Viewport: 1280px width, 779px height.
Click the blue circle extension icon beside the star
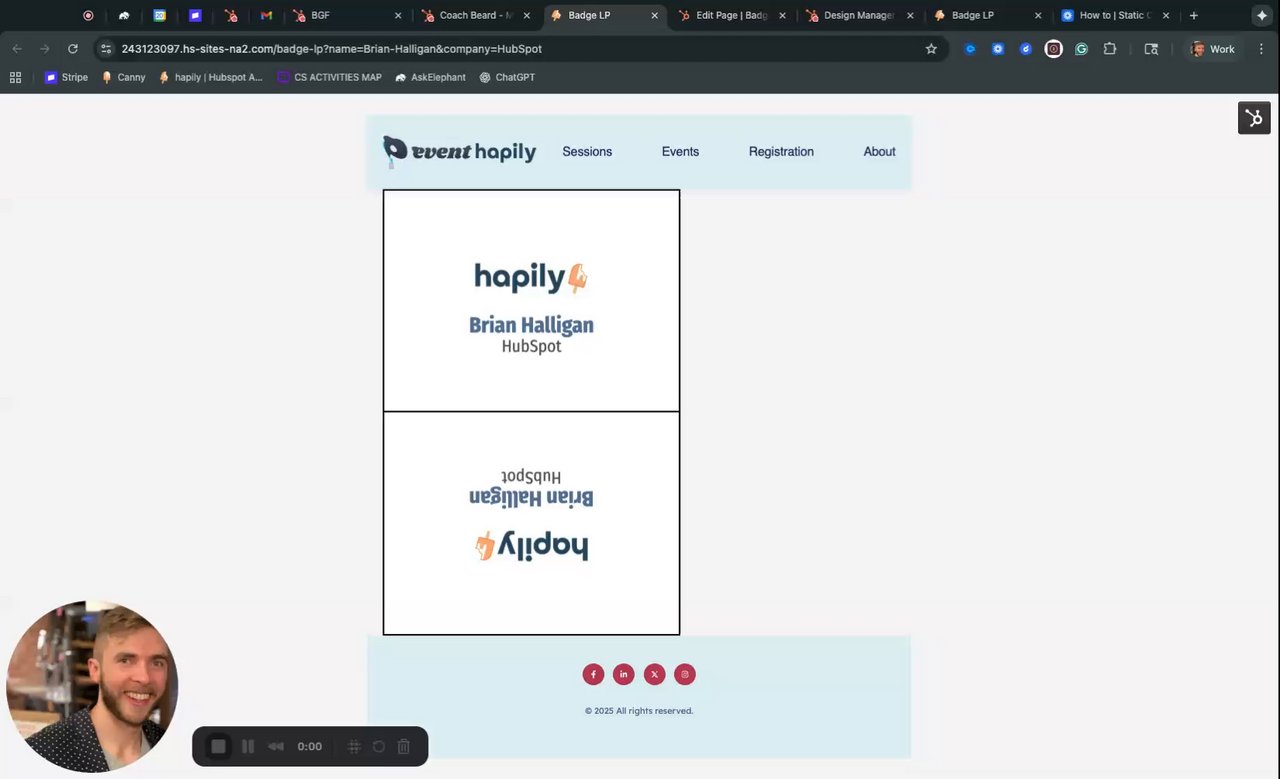pyautogui.click(x=969, y=49)
